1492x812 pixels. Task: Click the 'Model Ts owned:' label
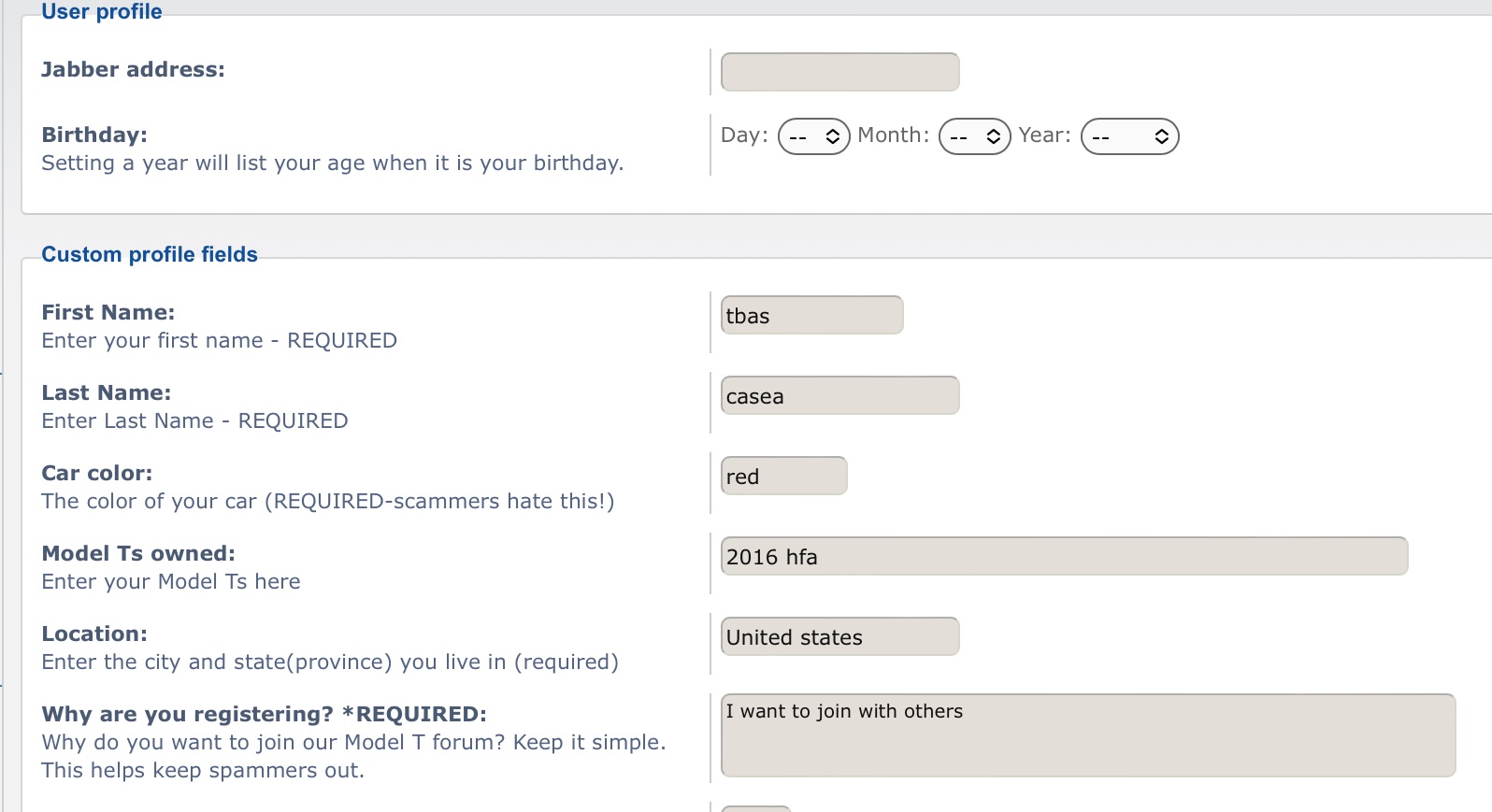pos(138,554)
